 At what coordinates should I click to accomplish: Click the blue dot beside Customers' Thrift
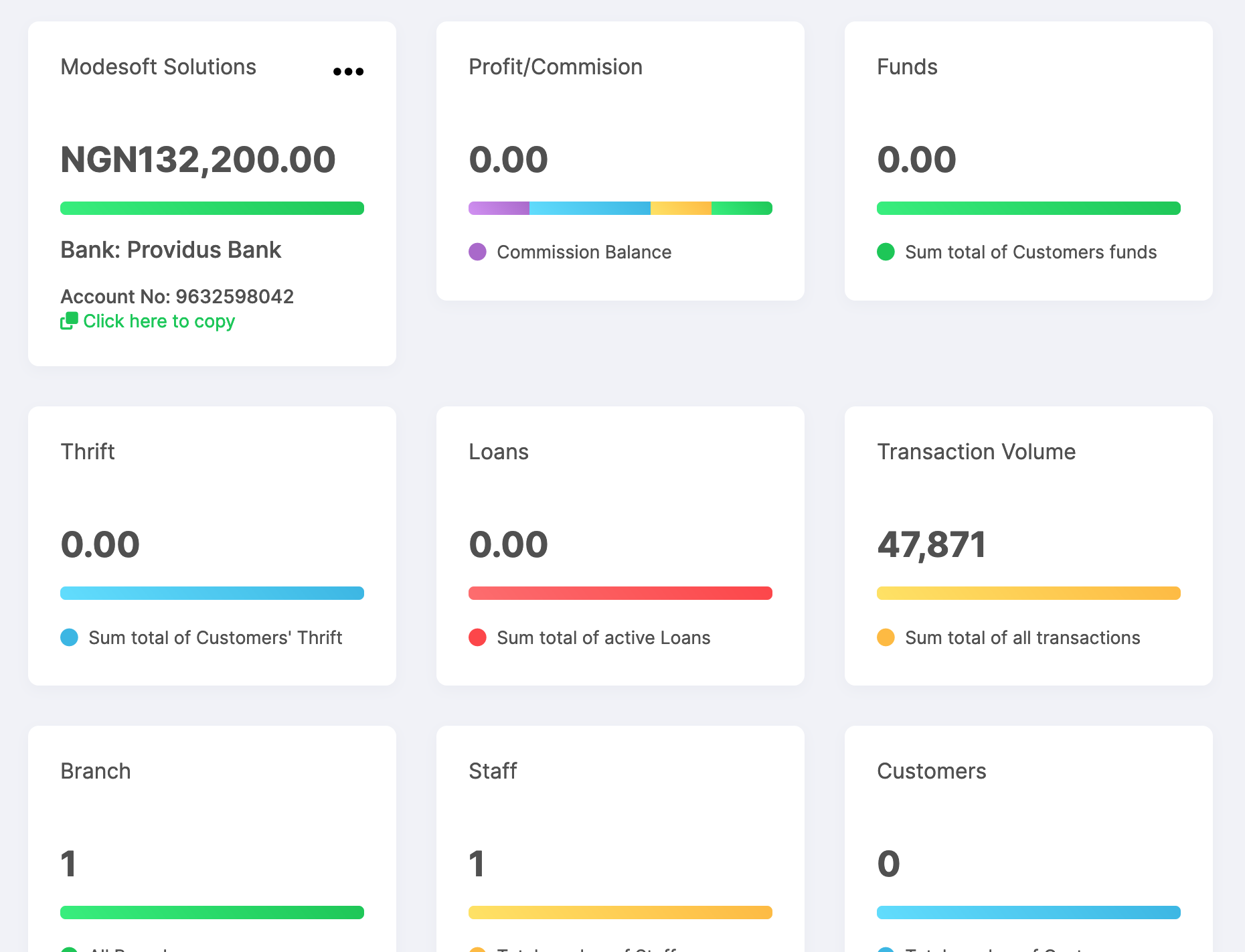[x=69, y=637]
